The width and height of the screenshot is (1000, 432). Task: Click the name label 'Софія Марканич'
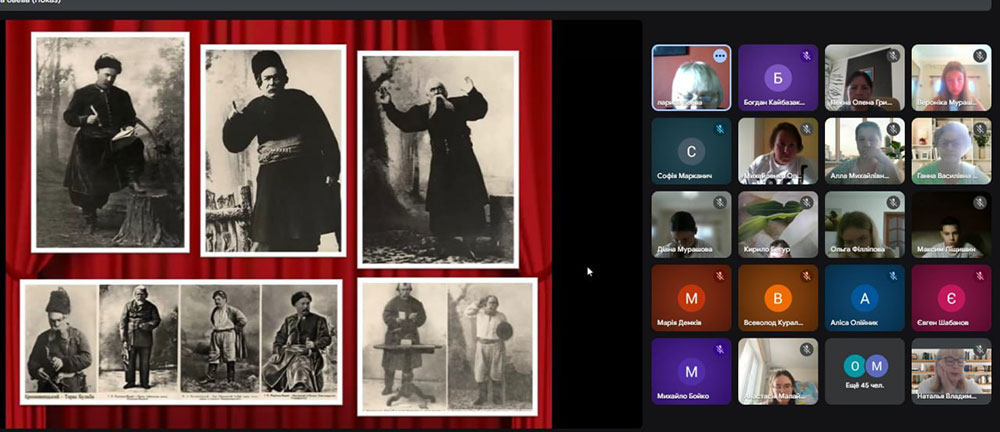pos(684,176)
